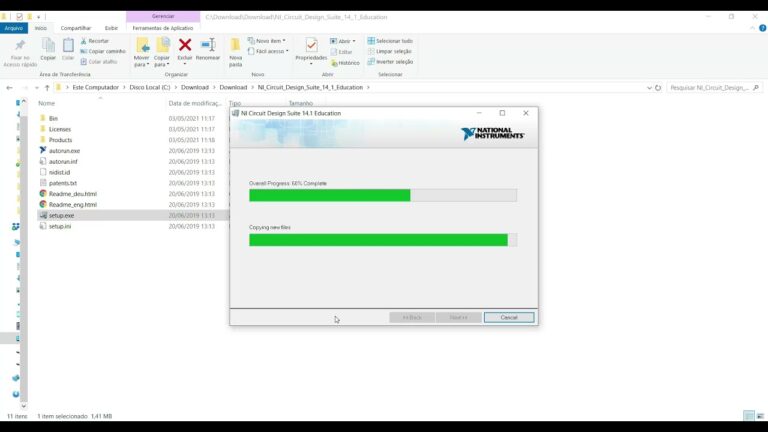
Task: Click Limpar seleção
Action: 389,51
